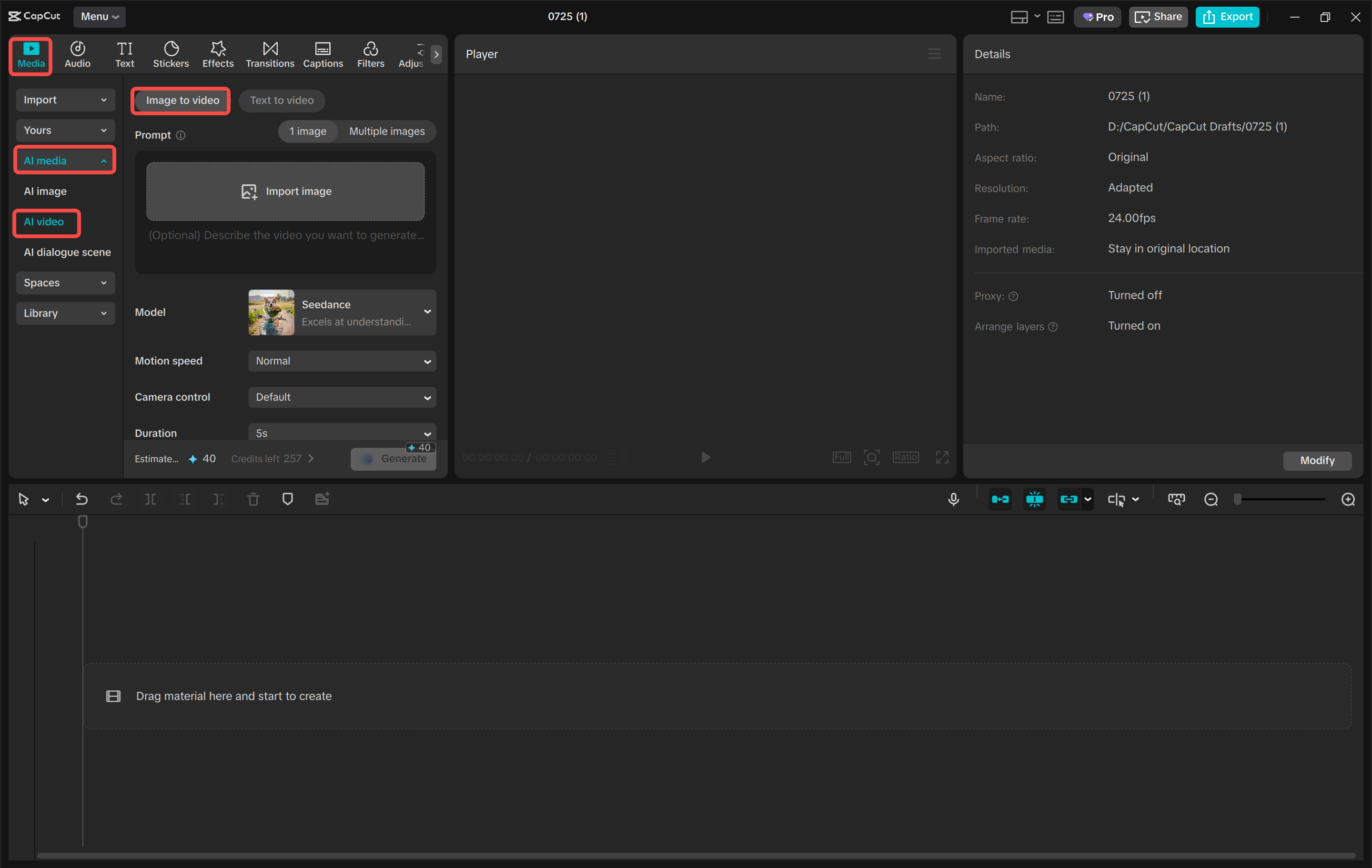The image size is (1372, 868).
Task: Open the Transitions panel
Action: [x=270, y=54]
